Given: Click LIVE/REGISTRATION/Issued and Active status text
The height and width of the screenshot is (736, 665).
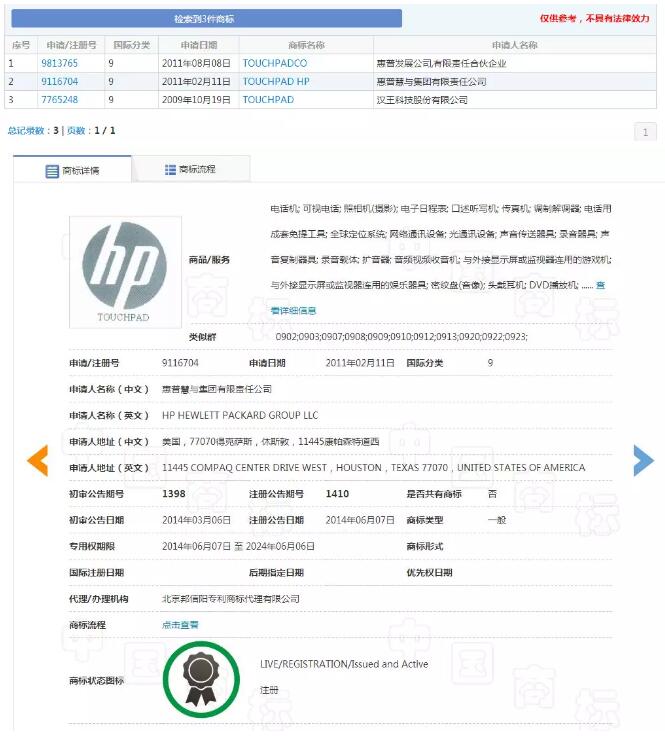Looking at the screenshot, I should pyautogui.click(x=344, y=664).
